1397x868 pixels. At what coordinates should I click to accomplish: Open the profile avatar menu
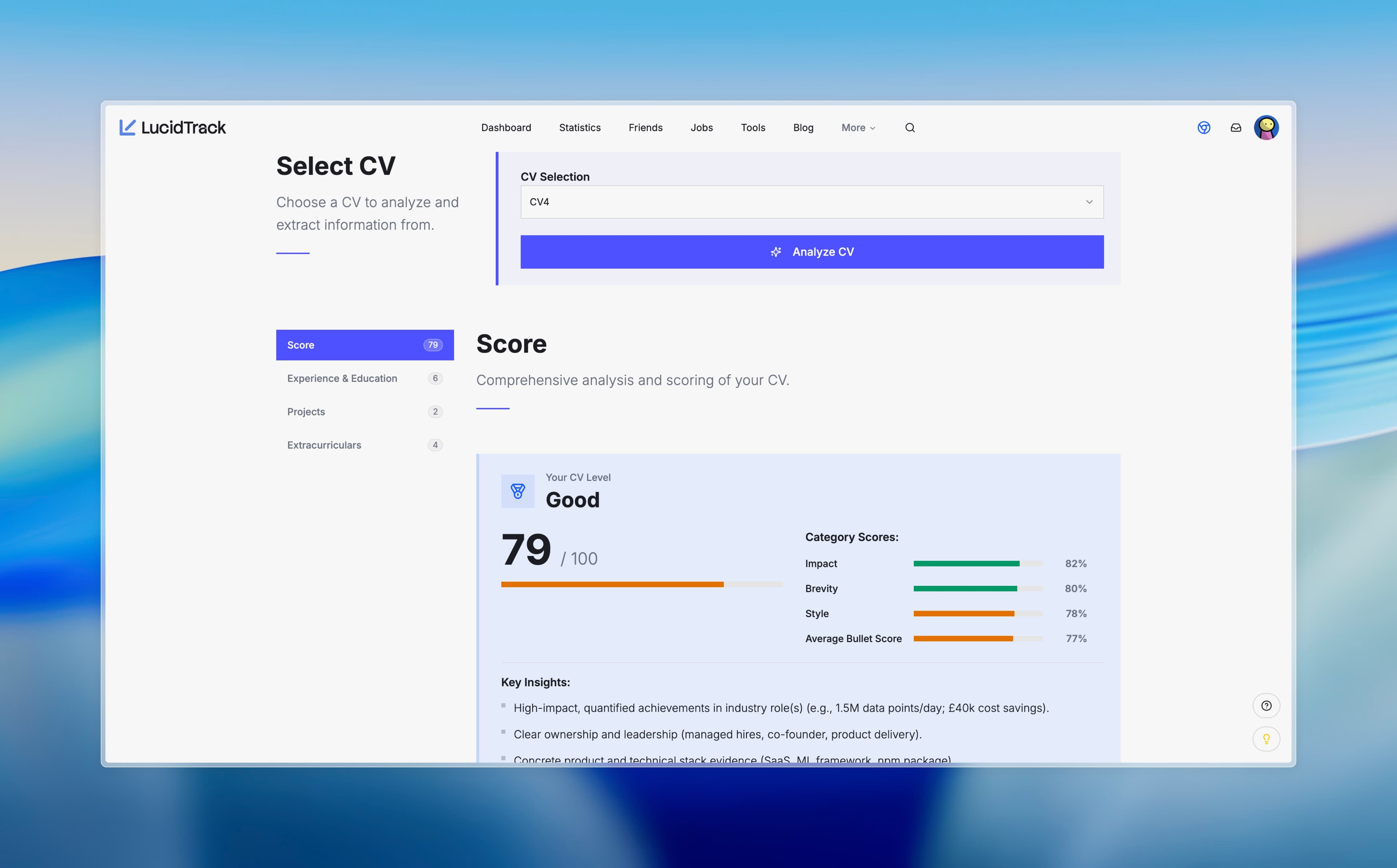(x=1267, y=127)
